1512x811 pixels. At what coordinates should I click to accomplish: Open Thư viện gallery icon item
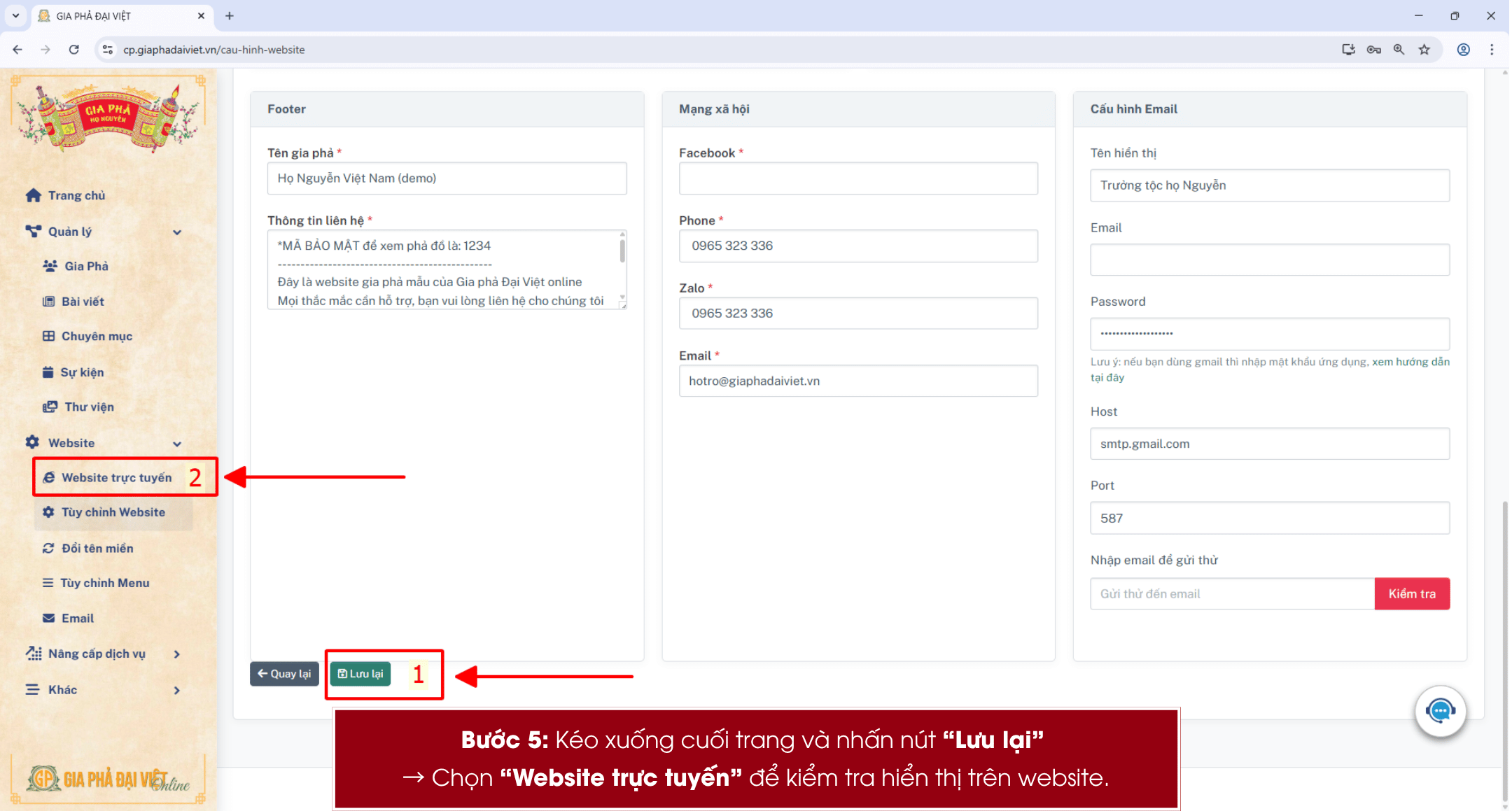(50, 407)
